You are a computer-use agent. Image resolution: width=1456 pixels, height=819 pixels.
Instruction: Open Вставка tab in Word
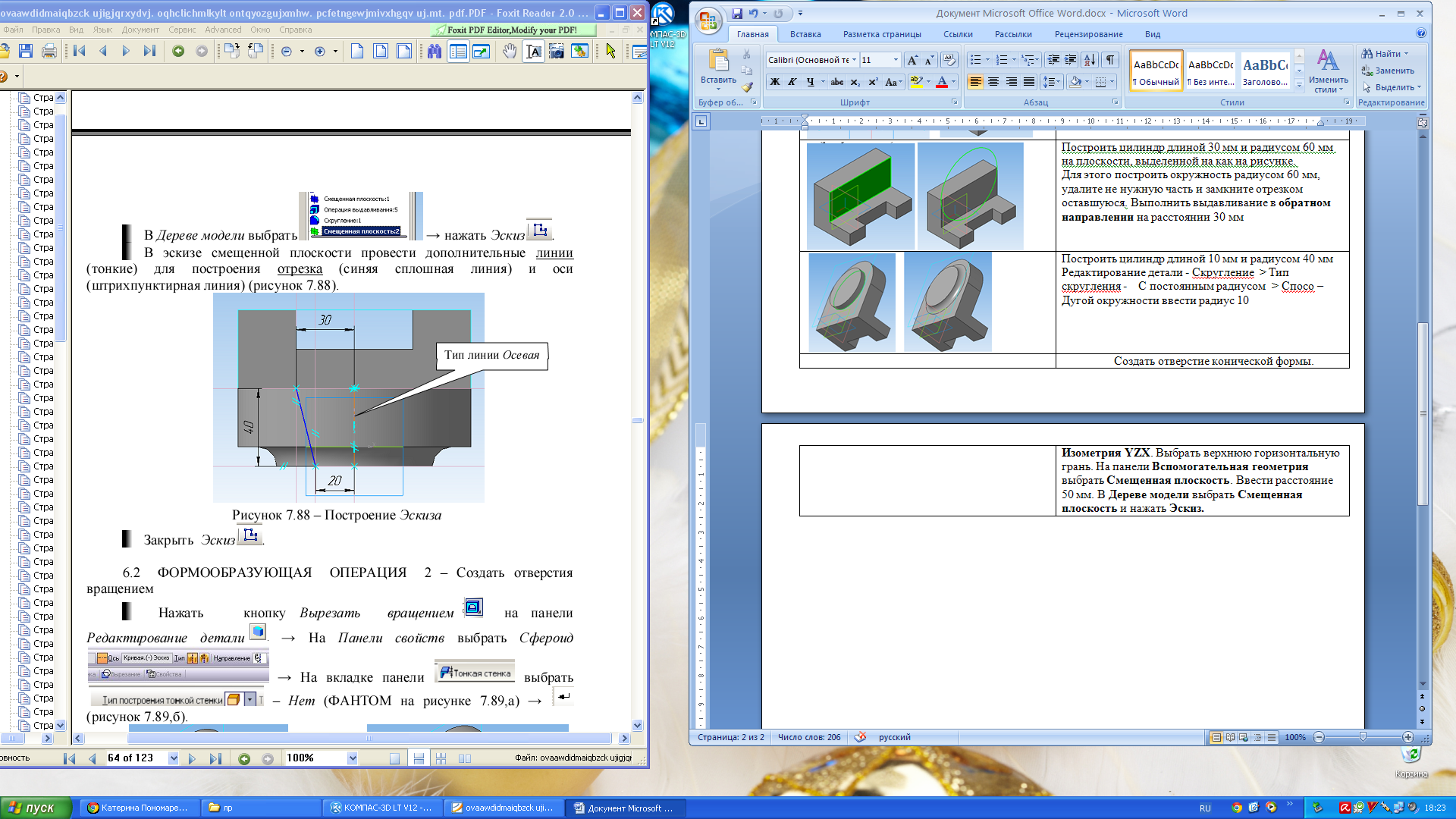pos(805,34)
